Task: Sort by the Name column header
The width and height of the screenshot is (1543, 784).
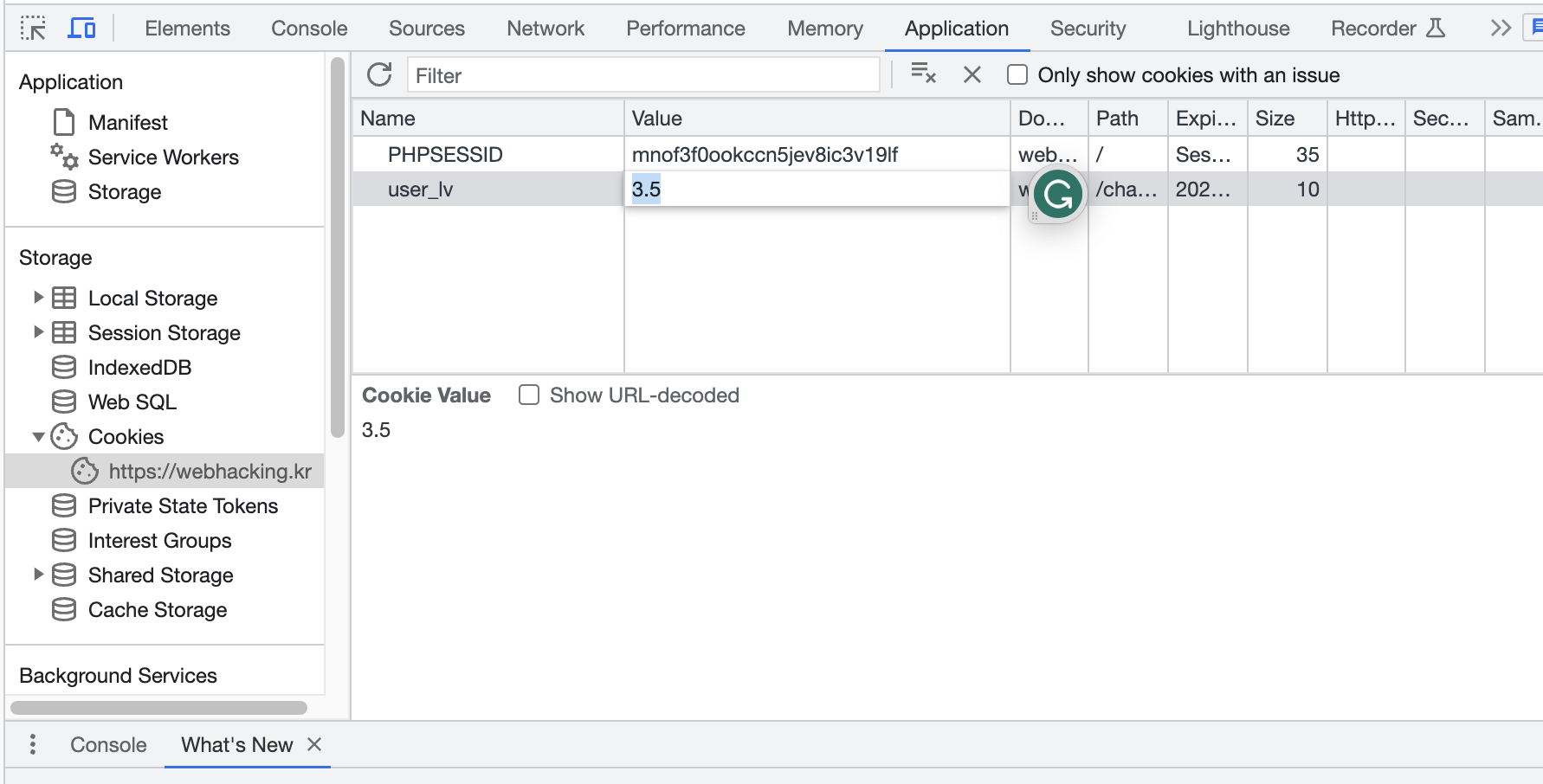Action: click(x=488, y=118)
